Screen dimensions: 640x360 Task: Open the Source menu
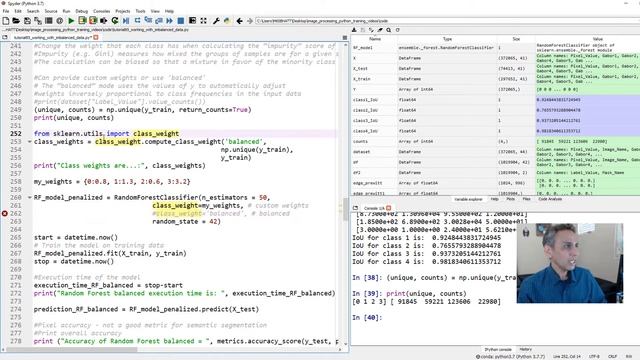[x=51, y=11]
